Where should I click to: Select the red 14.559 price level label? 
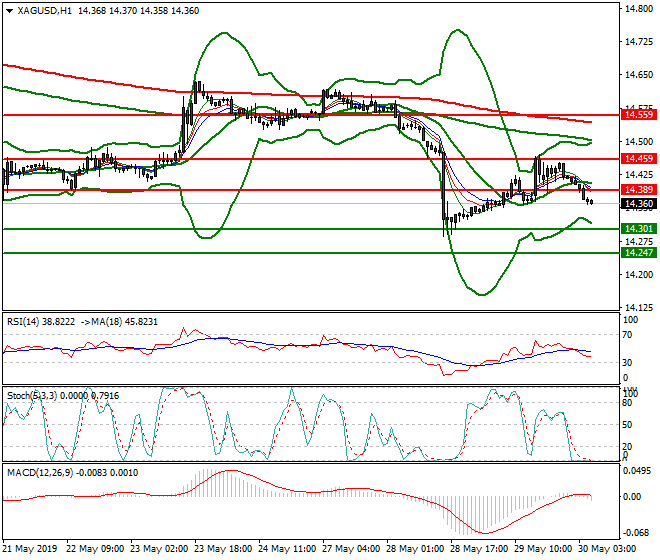coord(639,115)
